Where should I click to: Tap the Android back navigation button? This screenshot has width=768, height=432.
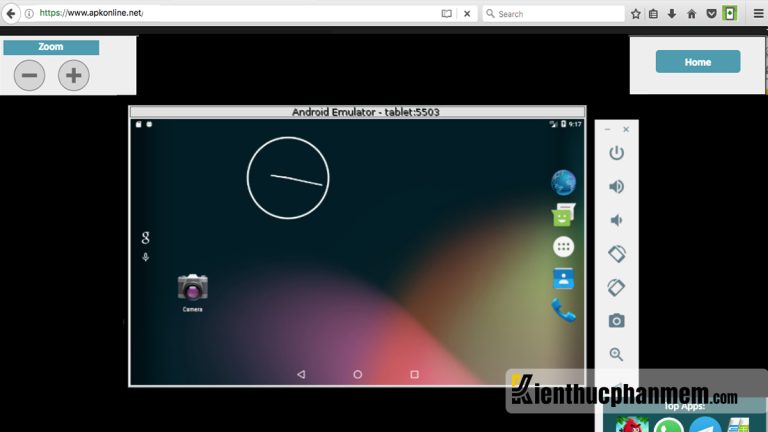click(301, 374)
